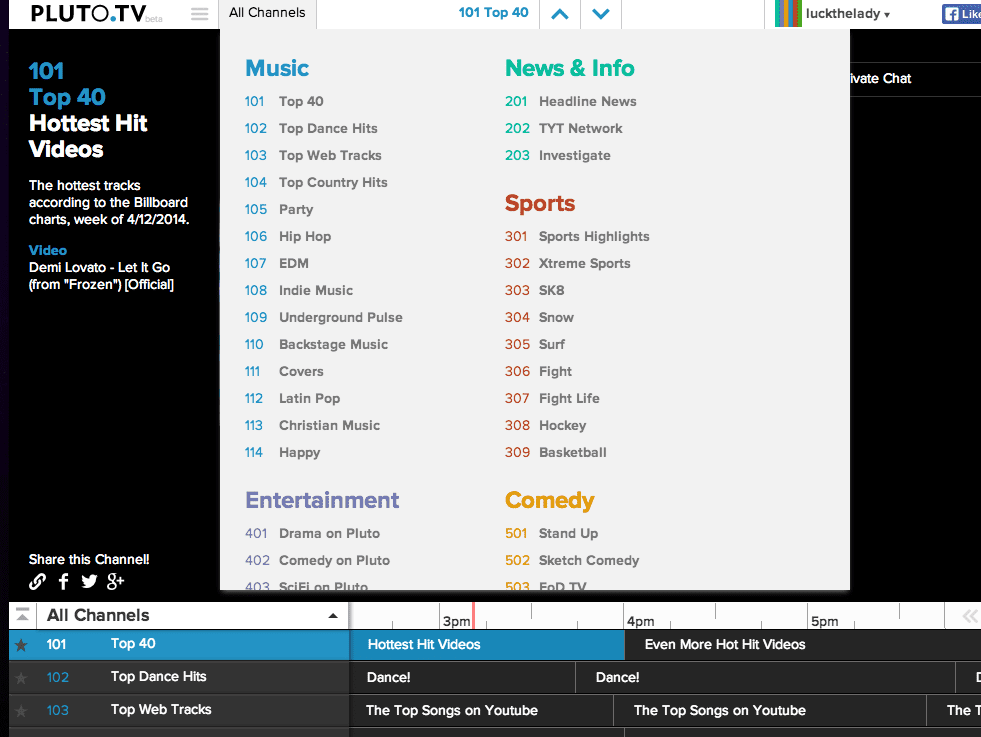Select channel 114 Happy
The height and width of the screenshot is (737, 981).
pyautogui.click(x=282, y=452)
